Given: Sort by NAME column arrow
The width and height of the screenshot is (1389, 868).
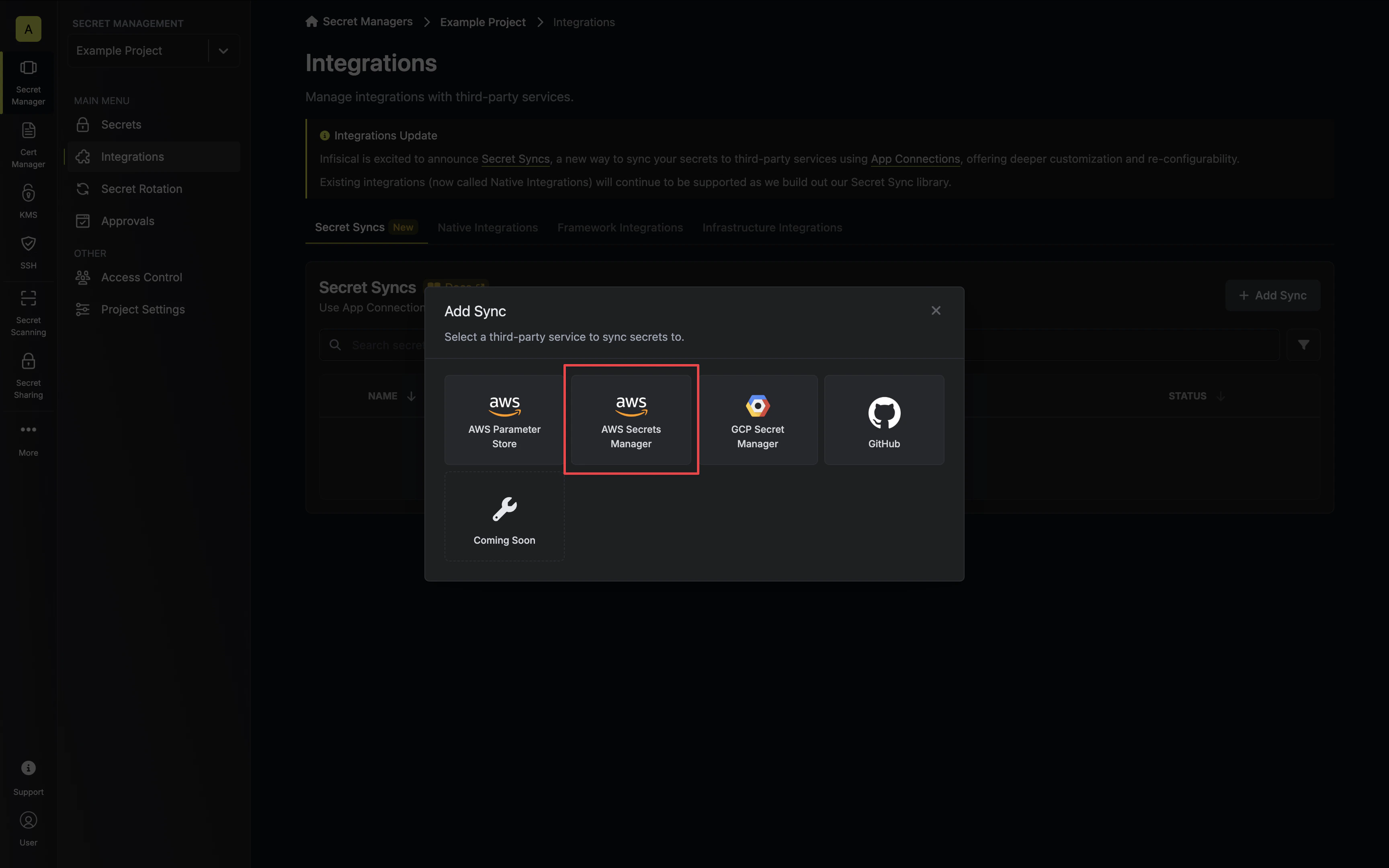Looking at the screenshot, I should [412, 396].
